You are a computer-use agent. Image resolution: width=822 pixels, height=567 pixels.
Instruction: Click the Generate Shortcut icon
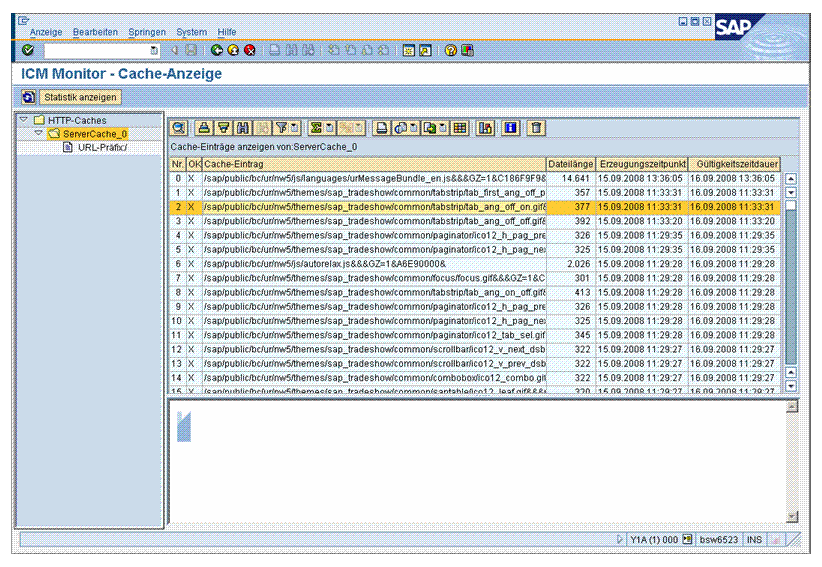click(425, 50)
